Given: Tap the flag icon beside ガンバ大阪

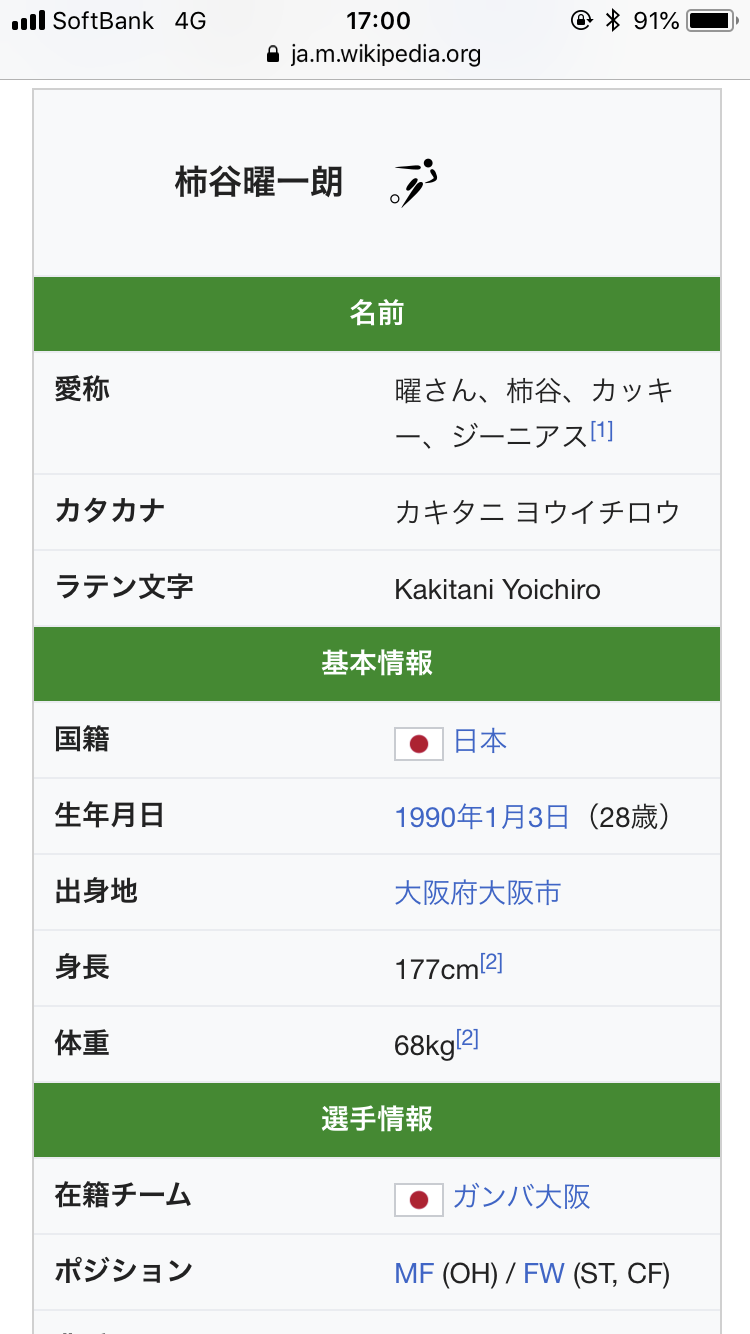Looking at the screenshot, I should pos(419,1199).
